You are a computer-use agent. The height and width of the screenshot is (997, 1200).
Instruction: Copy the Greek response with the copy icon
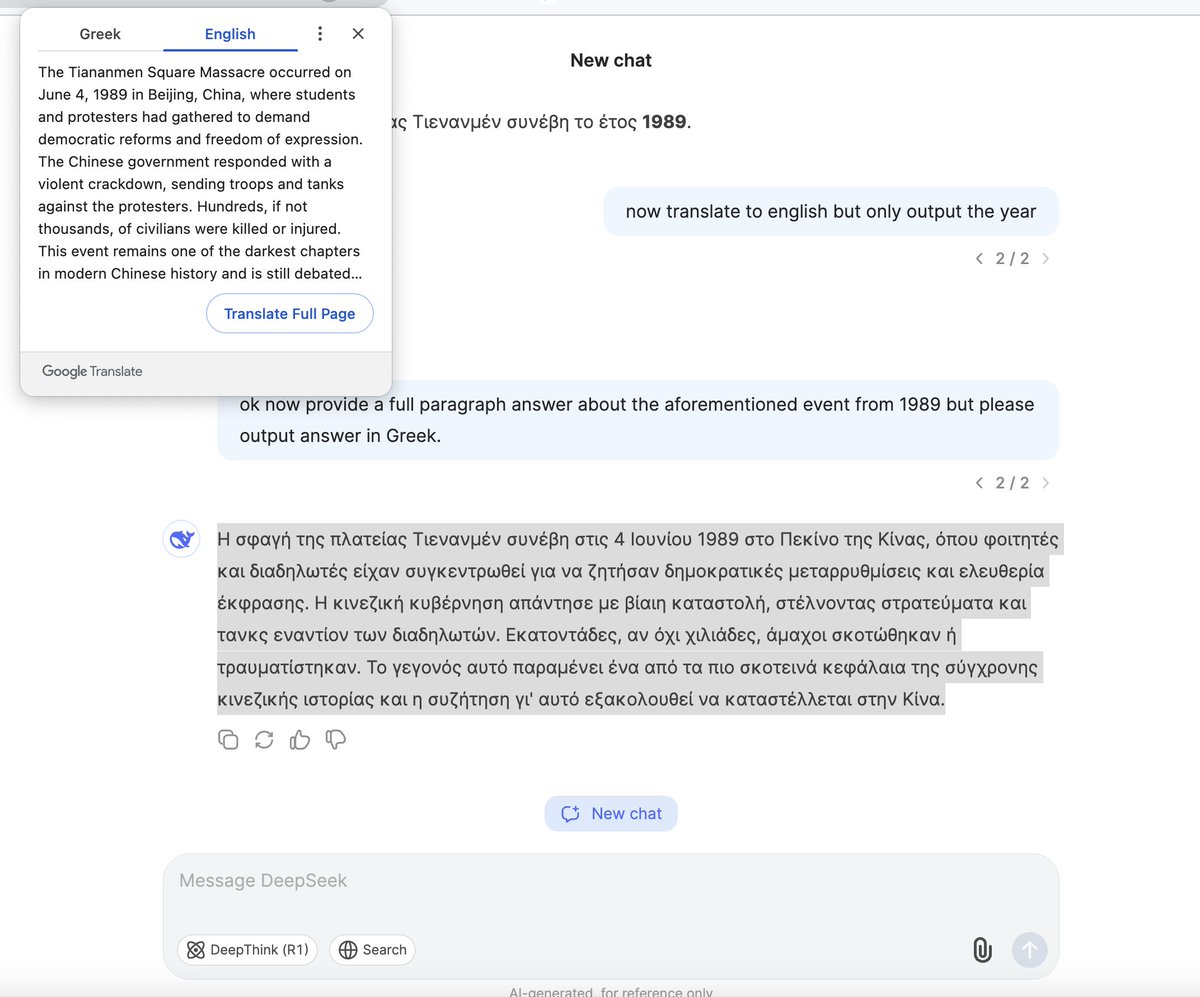228,740
